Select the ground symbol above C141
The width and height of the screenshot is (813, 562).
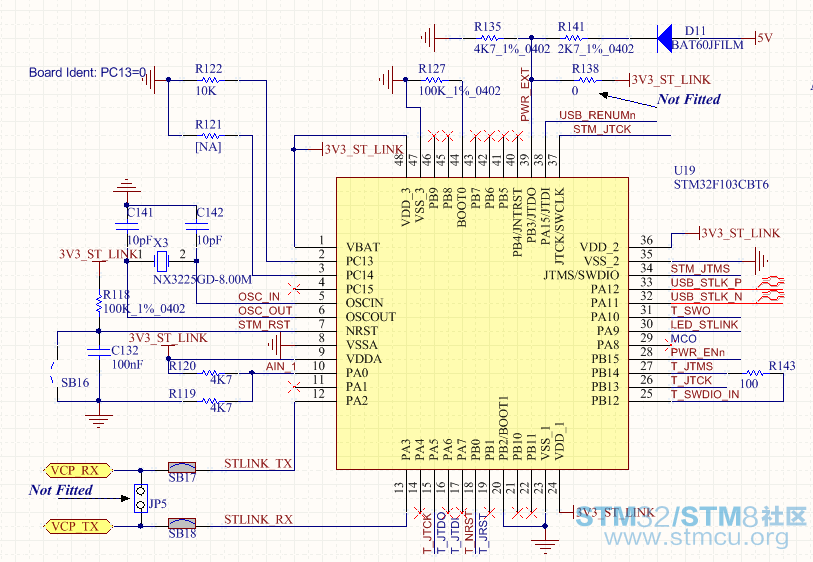[127, 186]
